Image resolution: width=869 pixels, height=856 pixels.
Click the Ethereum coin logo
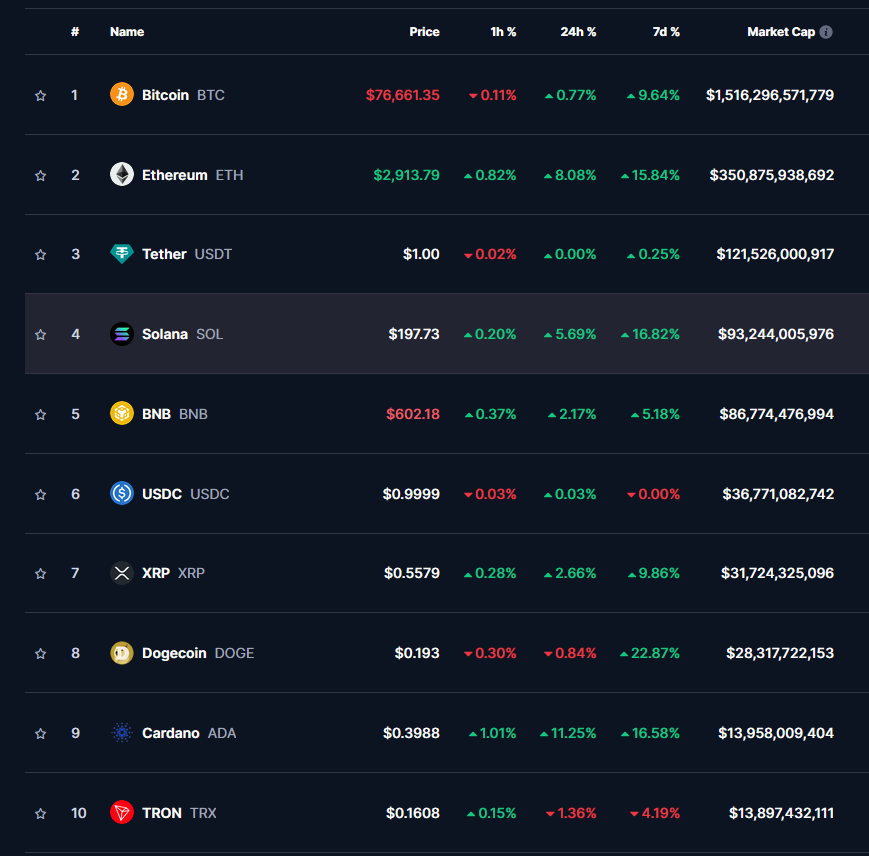click(x=122, y=174)
